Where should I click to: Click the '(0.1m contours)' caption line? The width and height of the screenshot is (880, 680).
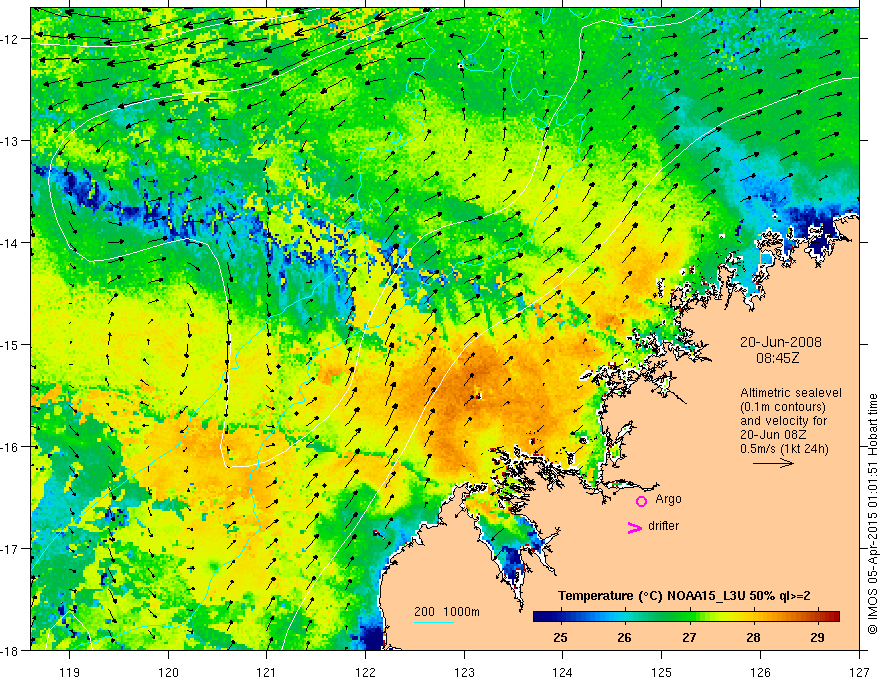(783, 407)
